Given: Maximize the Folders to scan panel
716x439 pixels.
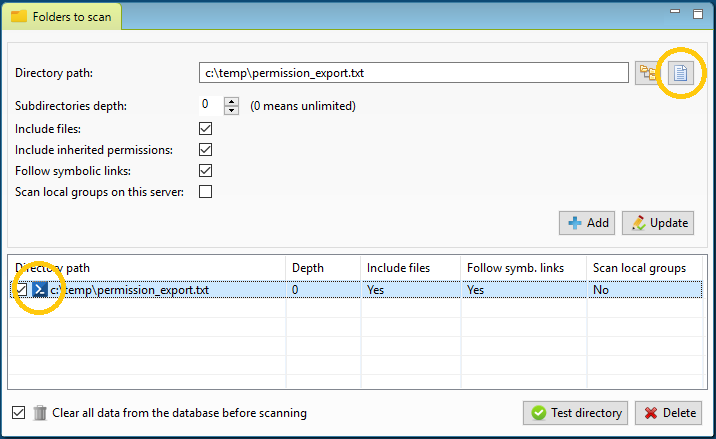Looking at the screenshot, I should (x=698, y=14).
